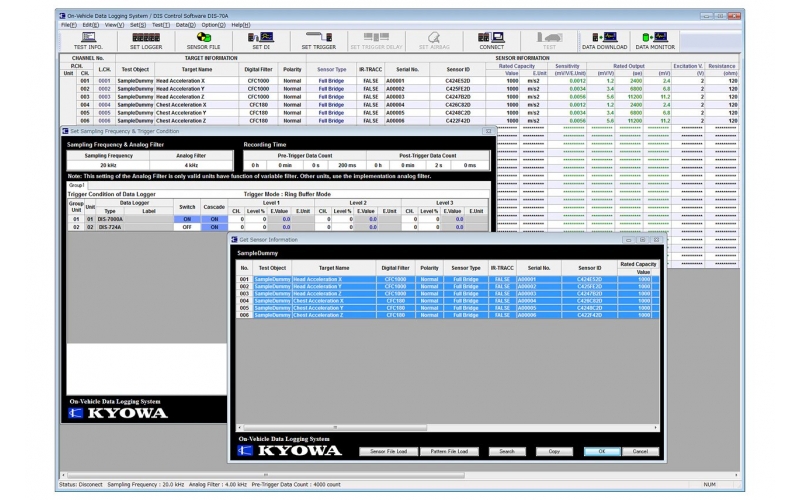Toggle the Cascade ON cell for DIS-7000A
The width and height of the screenshot is (800, 500).
tap(214, 219)
